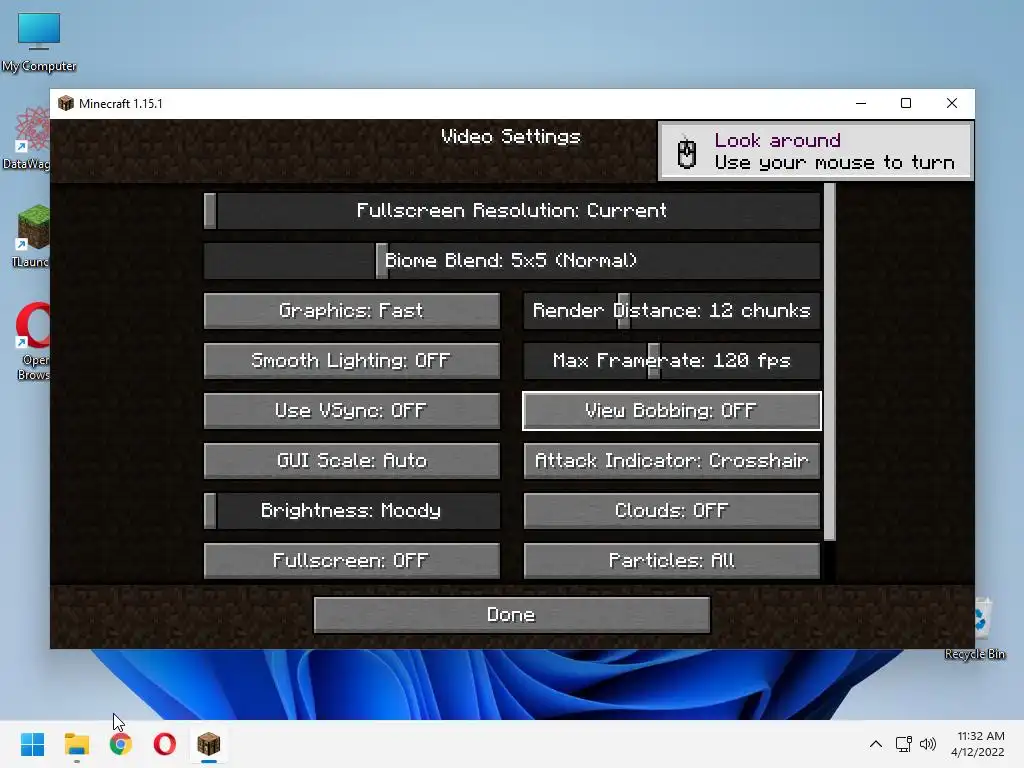Click the Biome Blend slider

512,261
